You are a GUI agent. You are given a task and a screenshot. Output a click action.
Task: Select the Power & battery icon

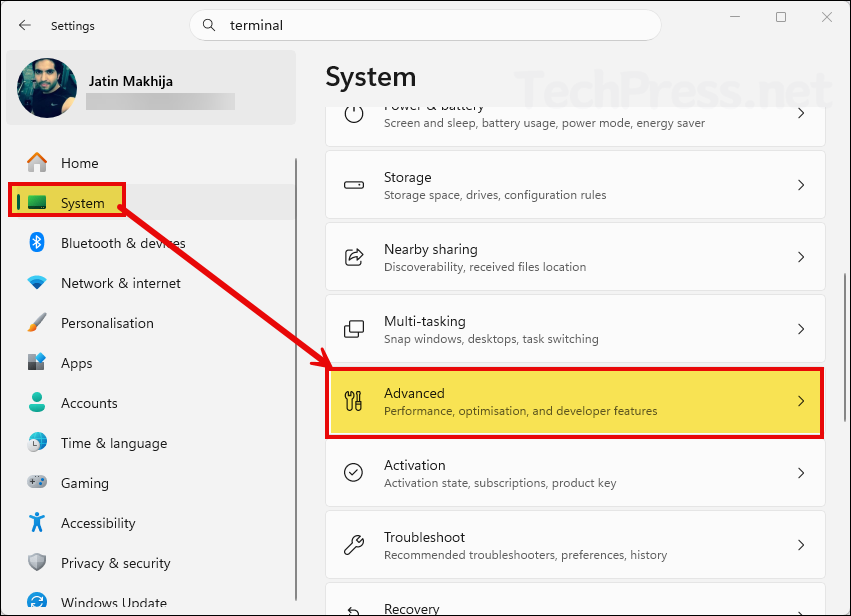pos(353,115)
